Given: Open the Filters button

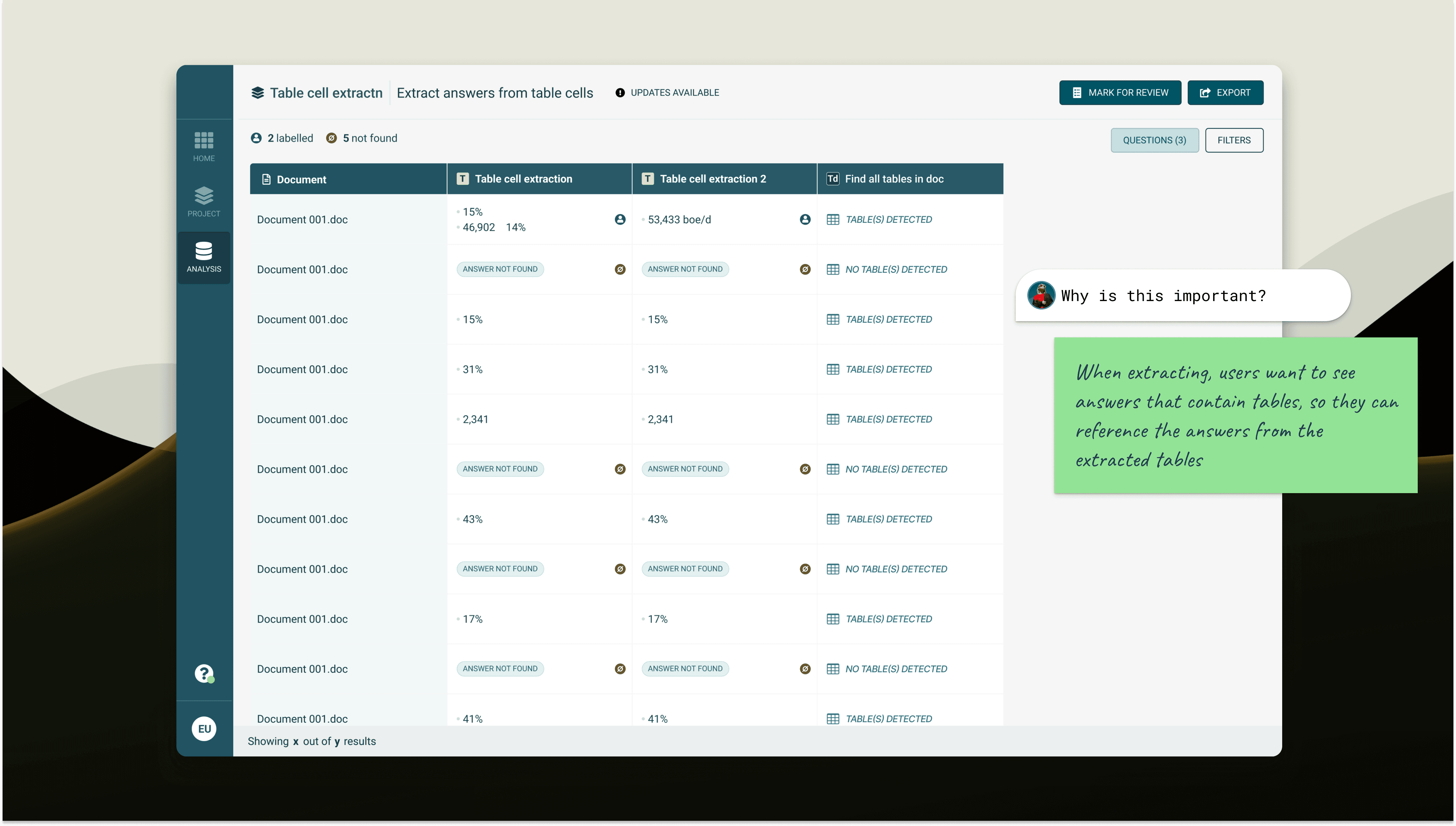Looking at the screenshot, I should 1234,140.
